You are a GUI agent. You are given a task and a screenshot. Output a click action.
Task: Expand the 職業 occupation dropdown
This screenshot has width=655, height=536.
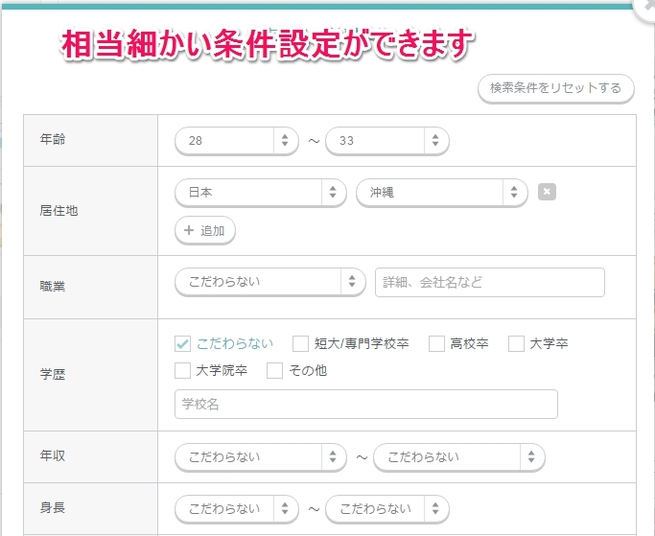270,282
